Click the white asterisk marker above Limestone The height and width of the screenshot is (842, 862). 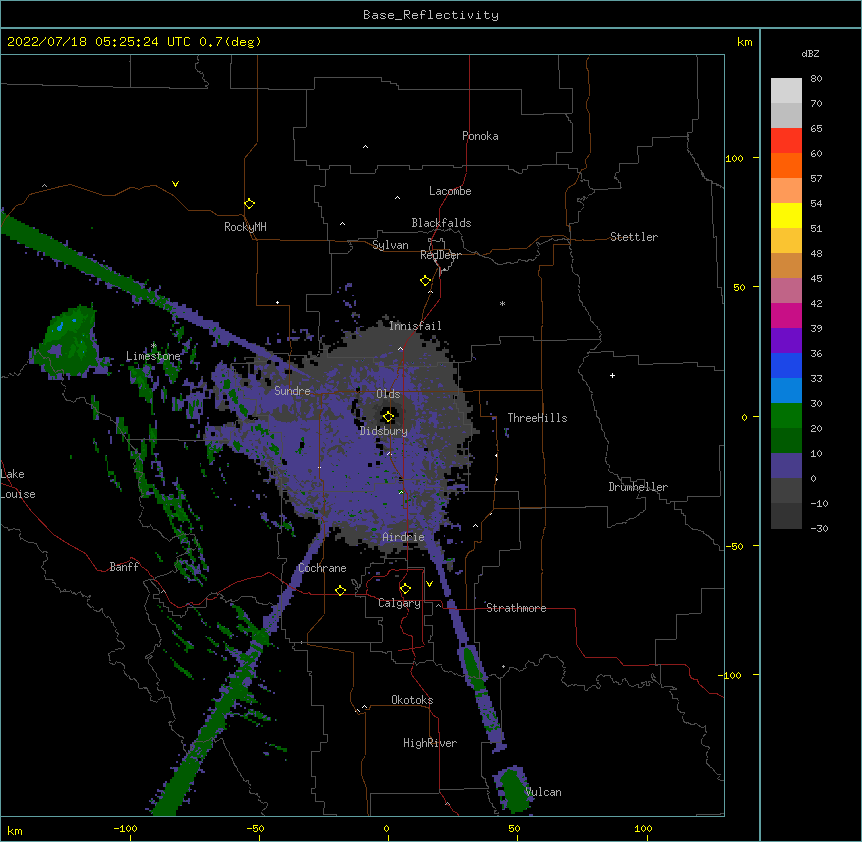click(x=153, y=346)
